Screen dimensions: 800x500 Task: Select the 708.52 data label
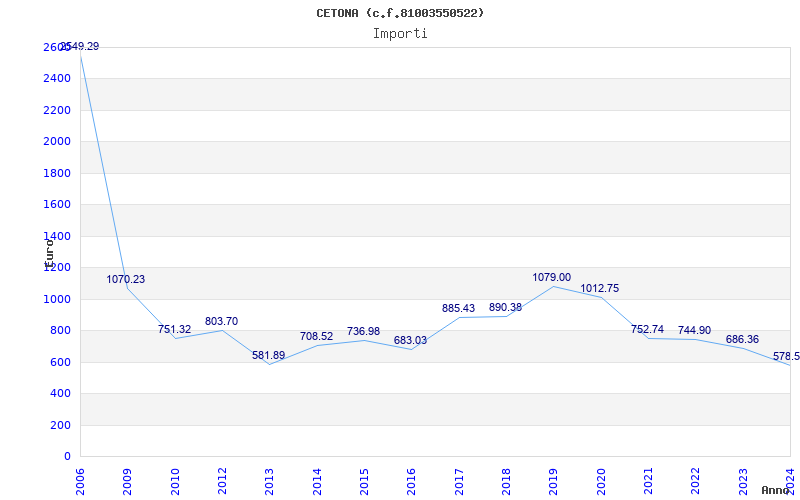pos(316,336)
